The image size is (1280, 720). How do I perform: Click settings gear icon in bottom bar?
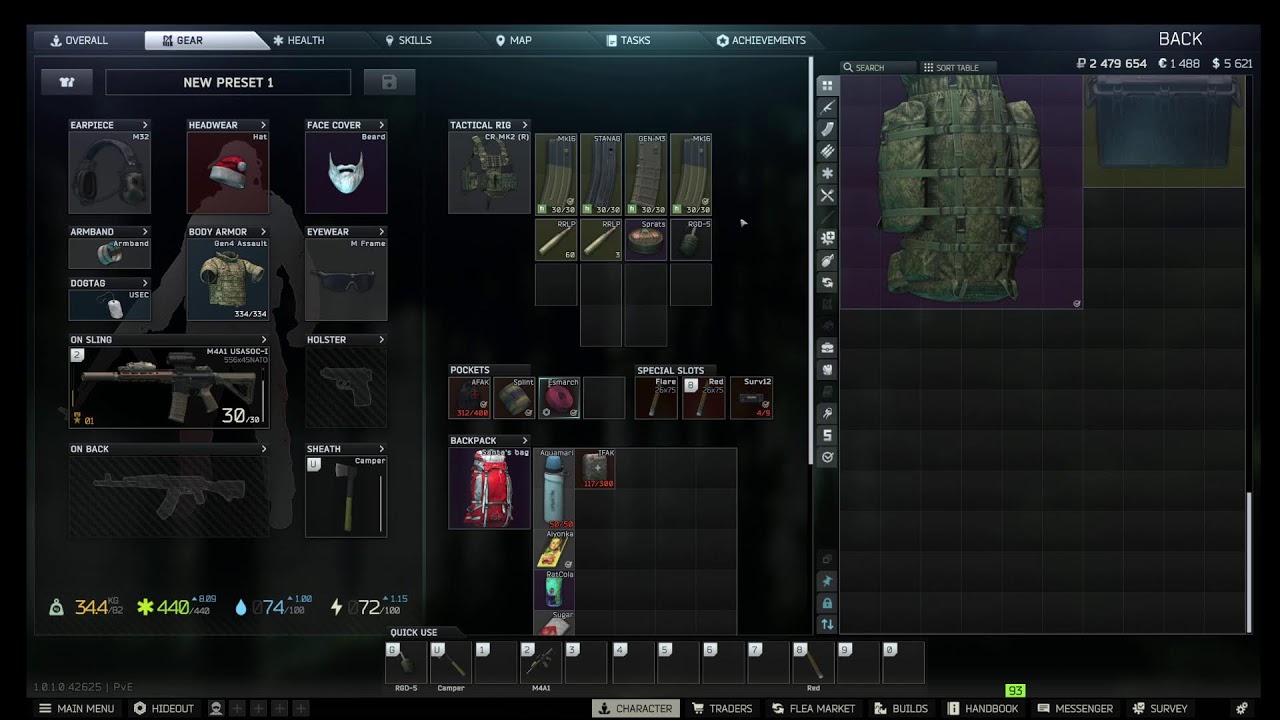click(1242, 708)
